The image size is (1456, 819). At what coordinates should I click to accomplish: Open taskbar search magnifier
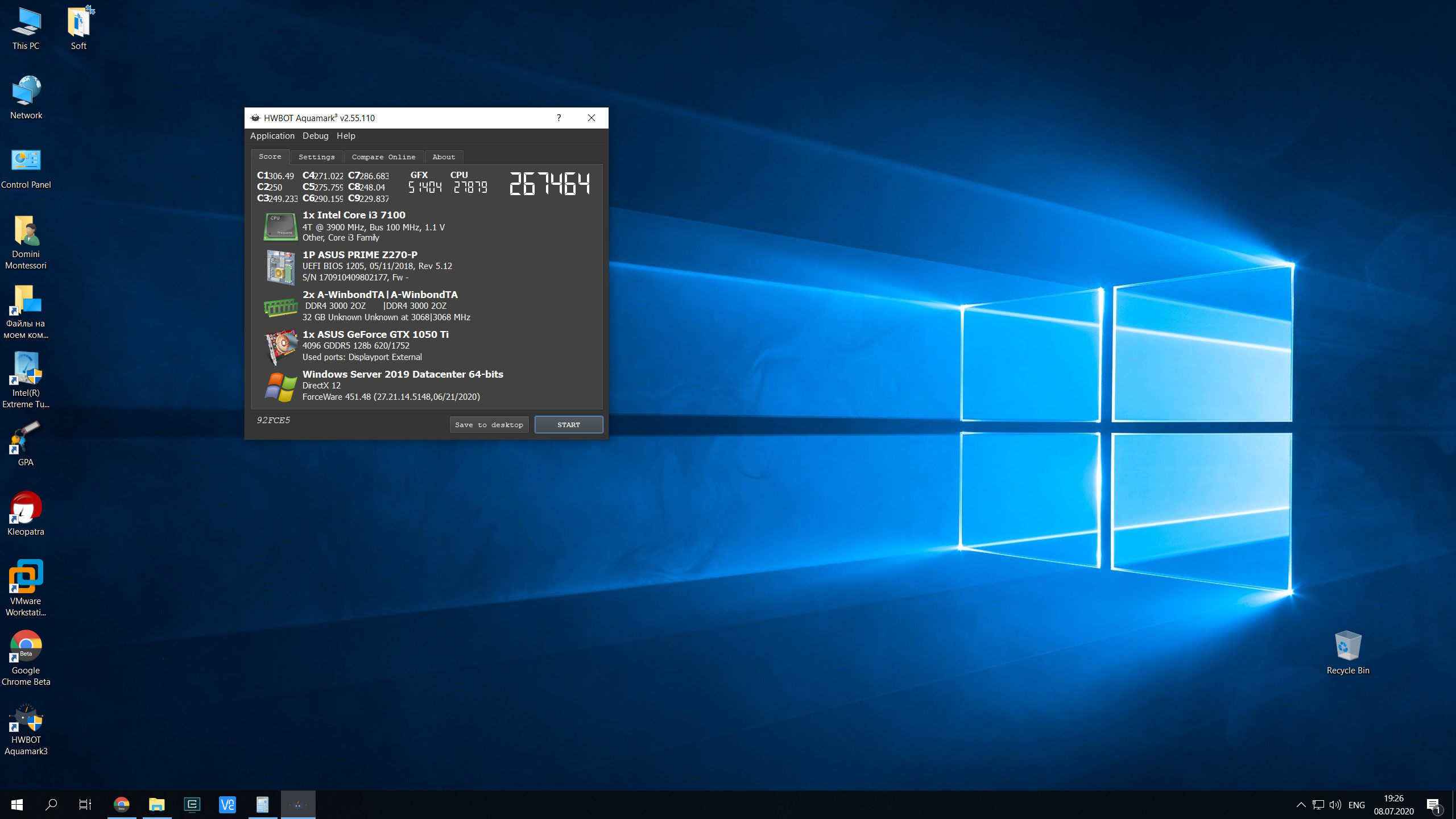[51, 804]
